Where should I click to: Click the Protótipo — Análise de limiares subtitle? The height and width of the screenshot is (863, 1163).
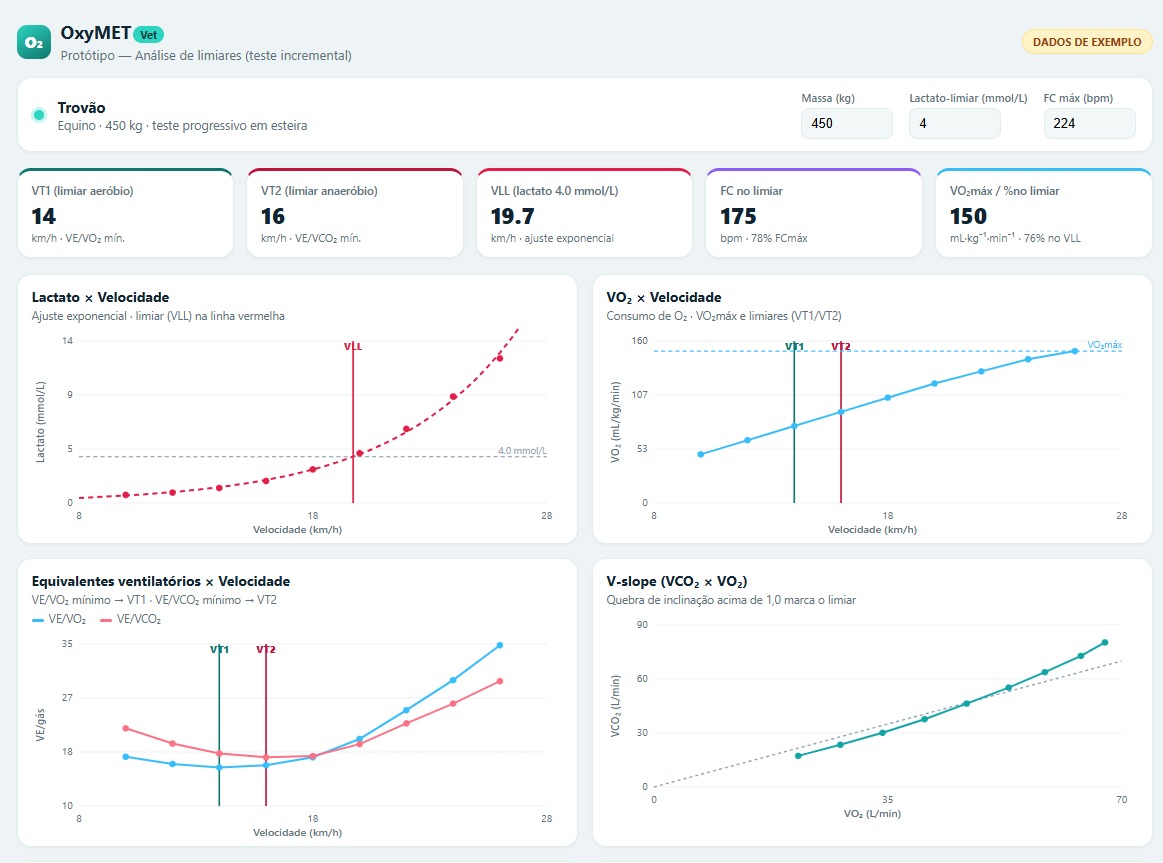206,56
